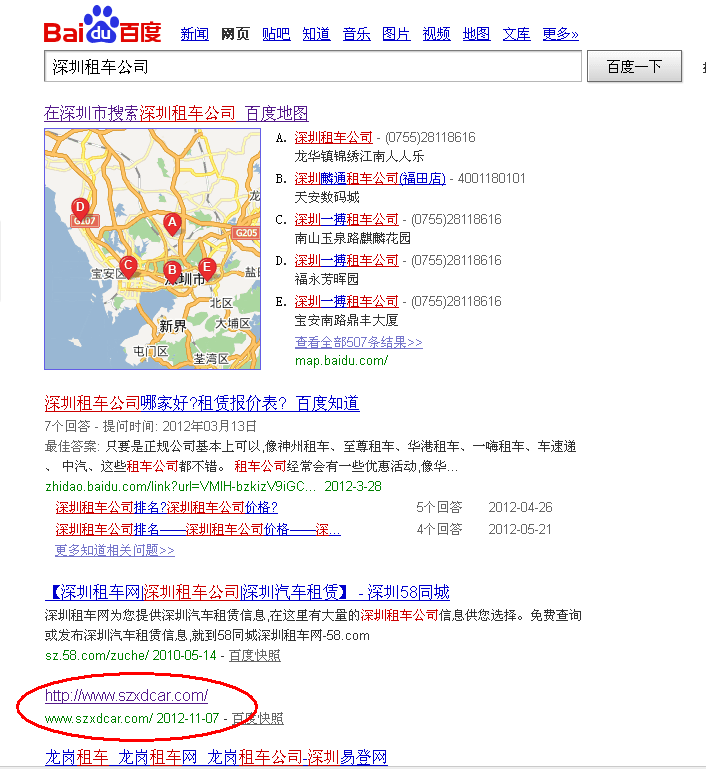Viewport: 706px width, 769px height.
Task: Select the current 网页 tab label
Action: (x=235, y=34)
